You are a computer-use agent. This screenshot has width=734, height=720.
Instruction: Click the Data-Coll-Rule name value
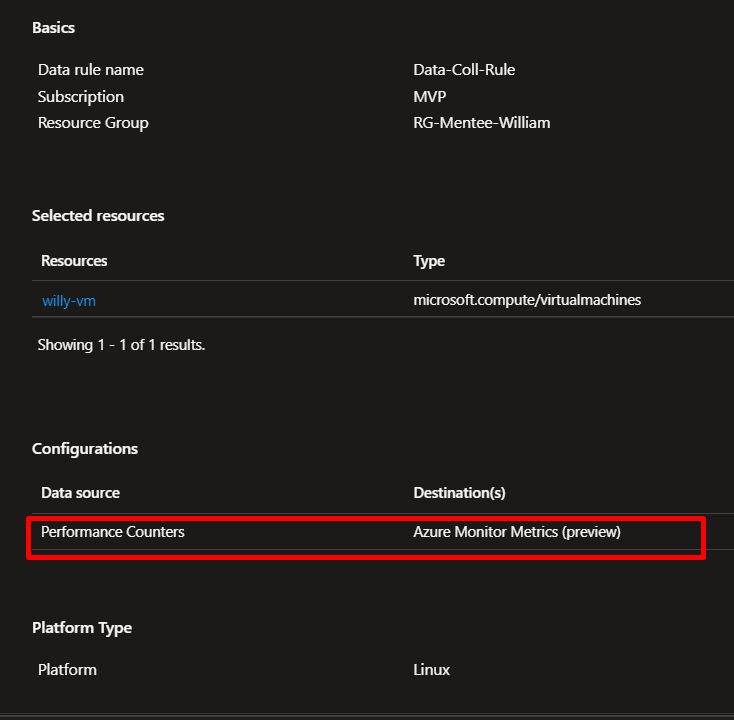point(464,70)
